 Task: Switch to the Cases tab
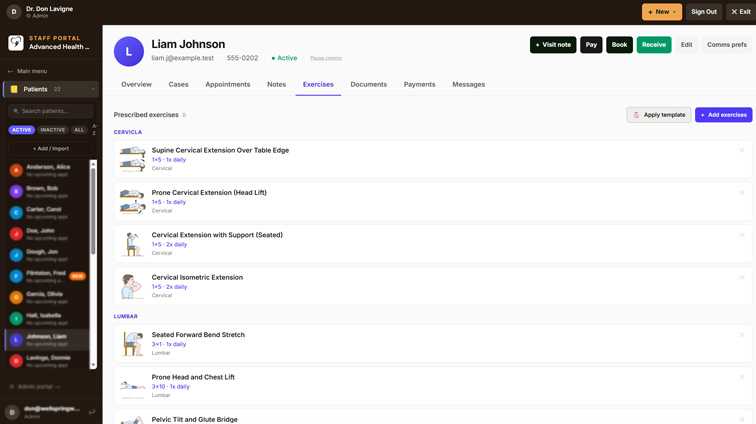click(178, 84)
